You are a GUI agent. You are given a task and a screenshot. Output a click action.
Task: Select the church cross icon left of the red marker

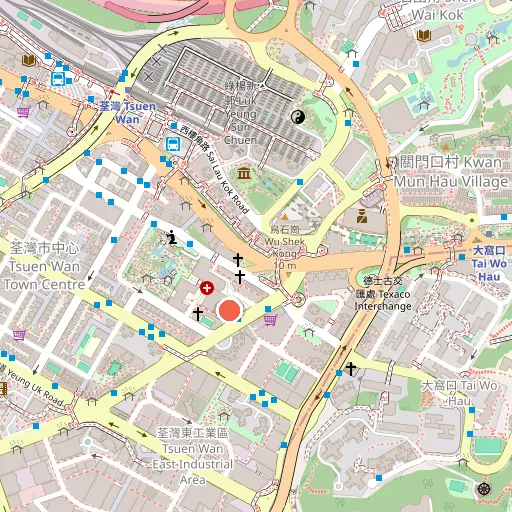[198, 314]
